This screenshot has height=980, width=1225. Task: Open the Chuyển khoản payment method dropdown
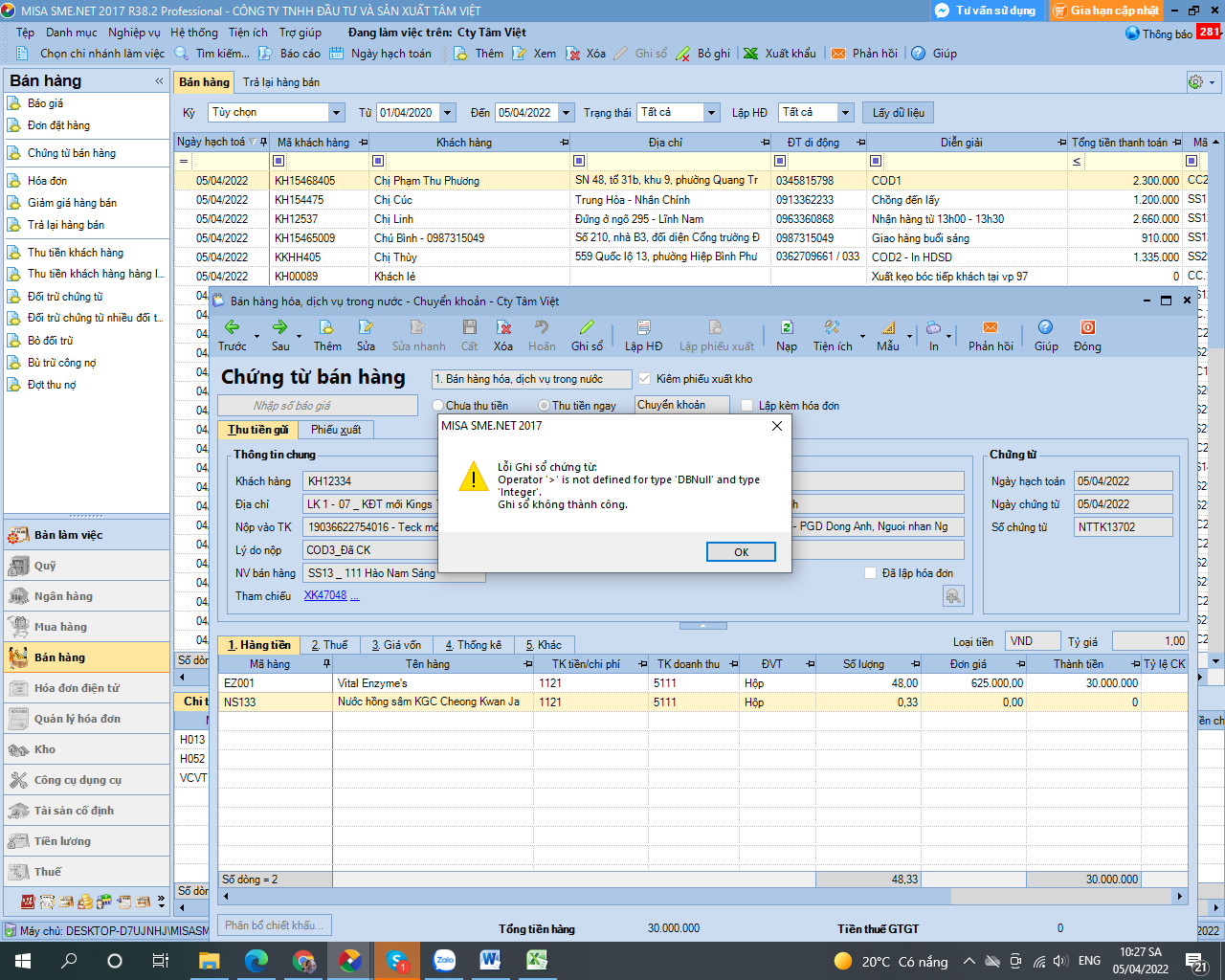click(682, 406)
